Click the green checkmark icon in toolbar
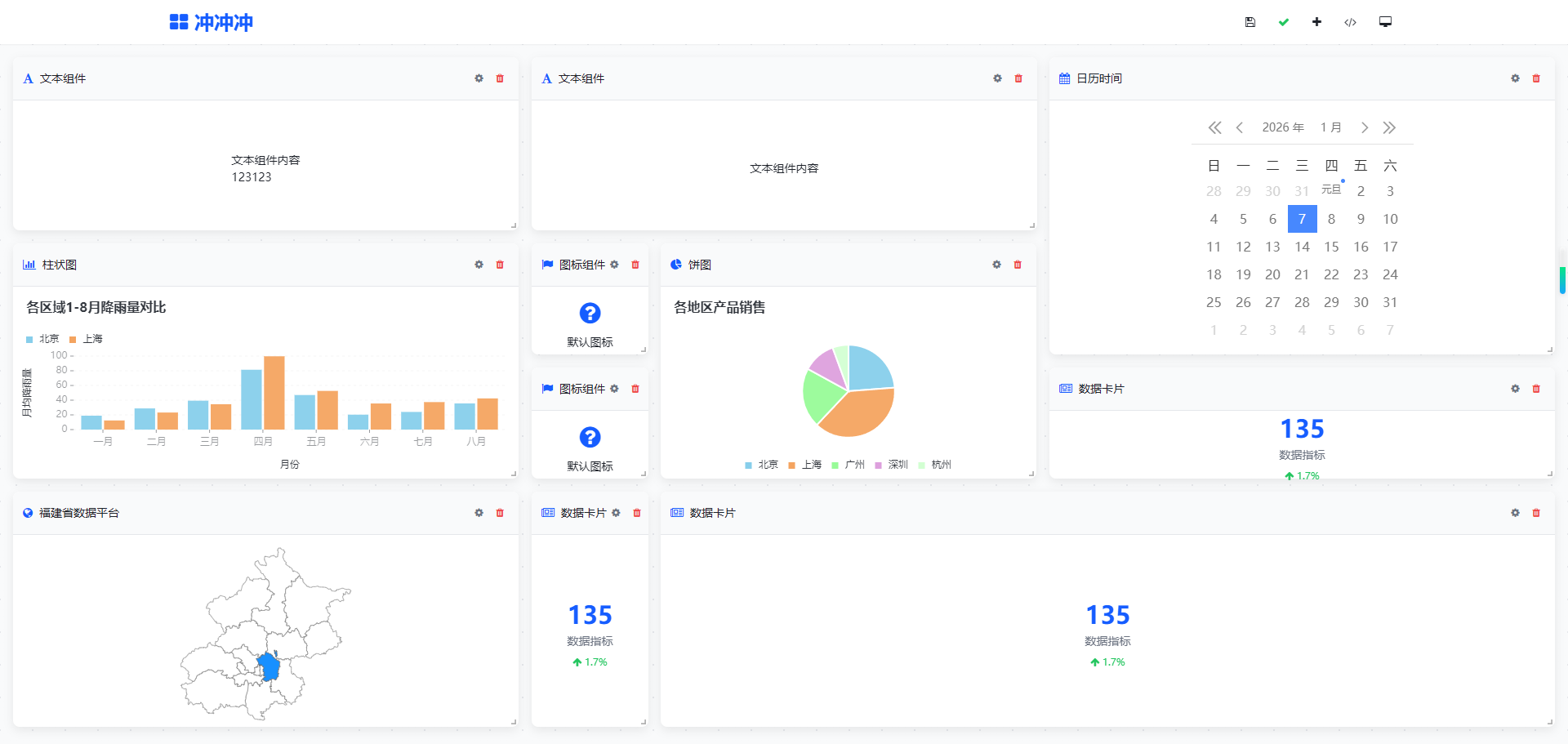Image resolution: width=1568 pixels, height=744 pixels. [1284, 22]
